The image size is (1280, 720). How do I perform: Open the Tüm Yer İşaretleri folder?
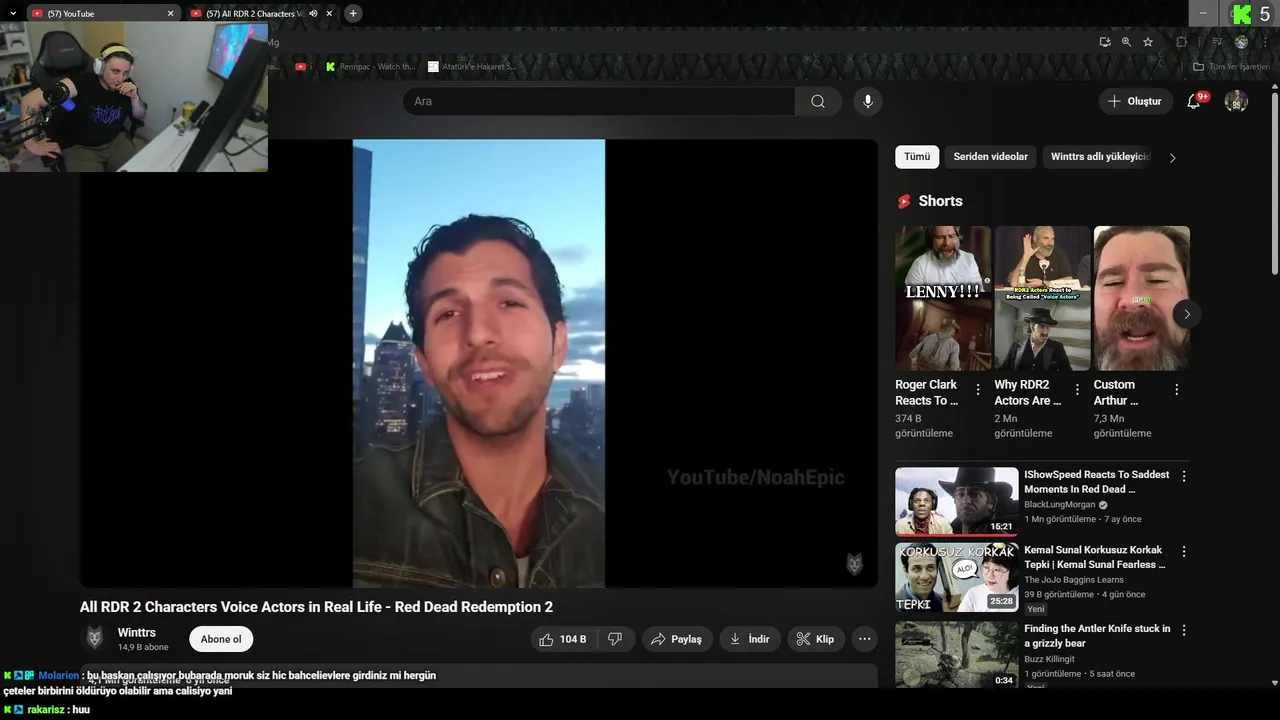[1231, 66]
